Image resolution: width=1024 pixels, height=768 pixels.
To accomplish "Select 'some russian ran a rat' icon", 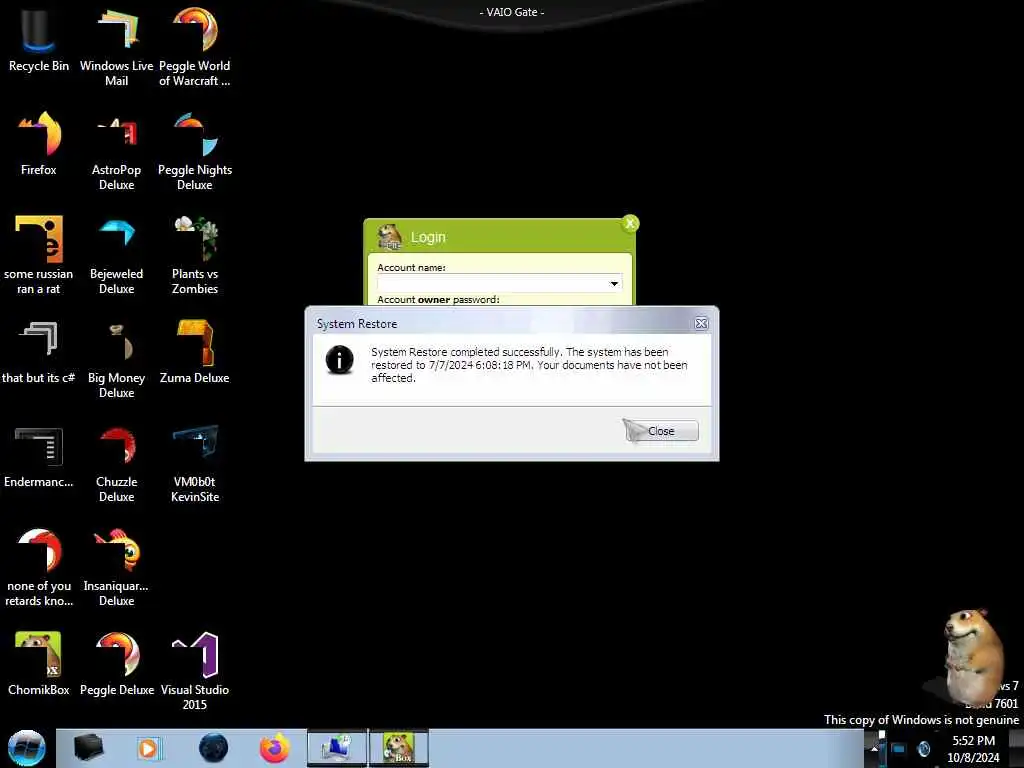I will [x=39, y=255].
